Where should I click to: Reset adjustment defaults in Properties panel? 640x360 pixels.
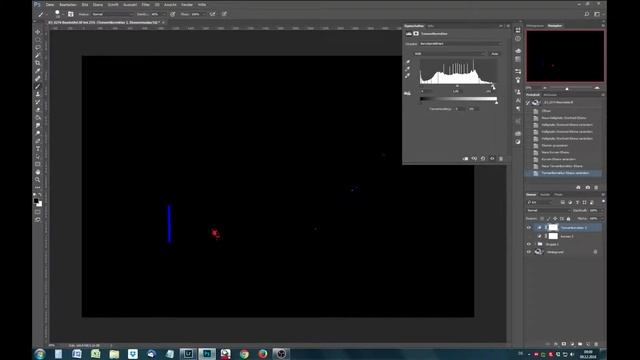(483, 158)
